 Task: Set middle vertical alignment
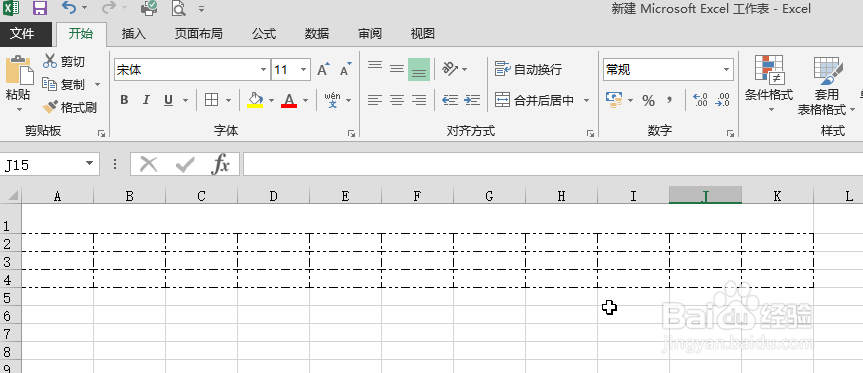(397, 69)
